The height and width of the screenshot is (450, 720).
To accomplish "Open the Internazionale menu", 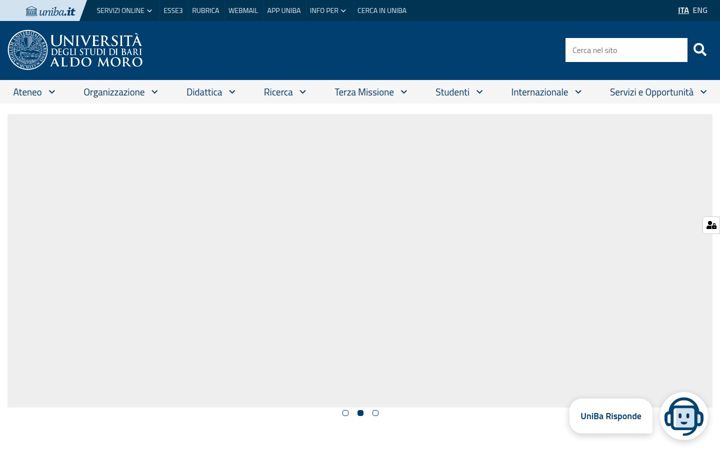I will 540,92.
